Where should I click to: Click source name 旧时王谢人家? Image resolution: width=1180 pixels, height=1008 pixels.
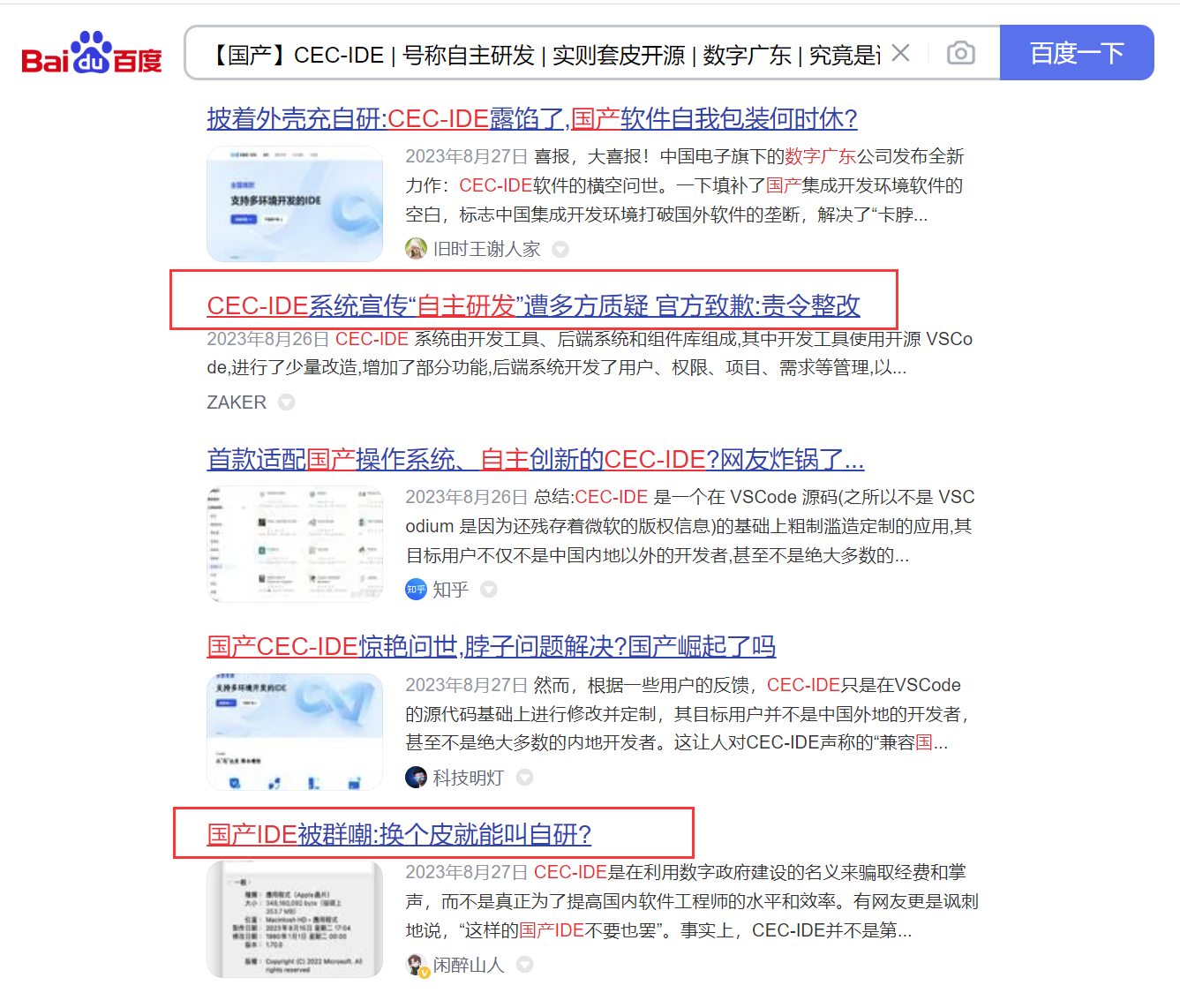486,249
